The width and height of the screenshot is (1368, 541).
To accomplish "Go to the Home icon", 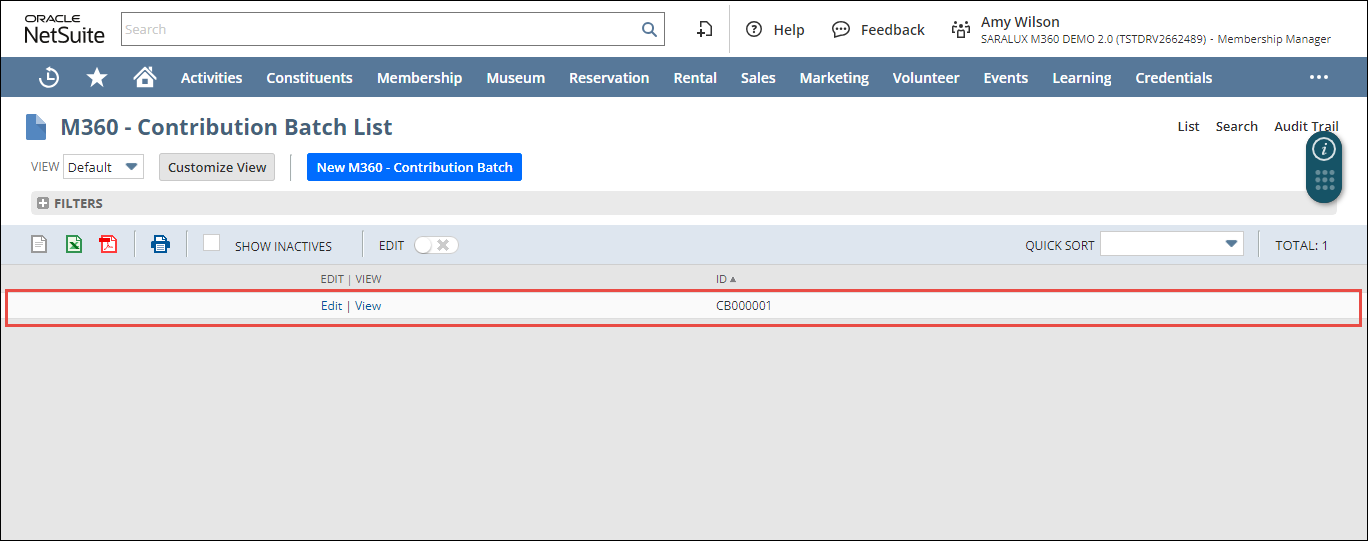I will click(145, 78).
